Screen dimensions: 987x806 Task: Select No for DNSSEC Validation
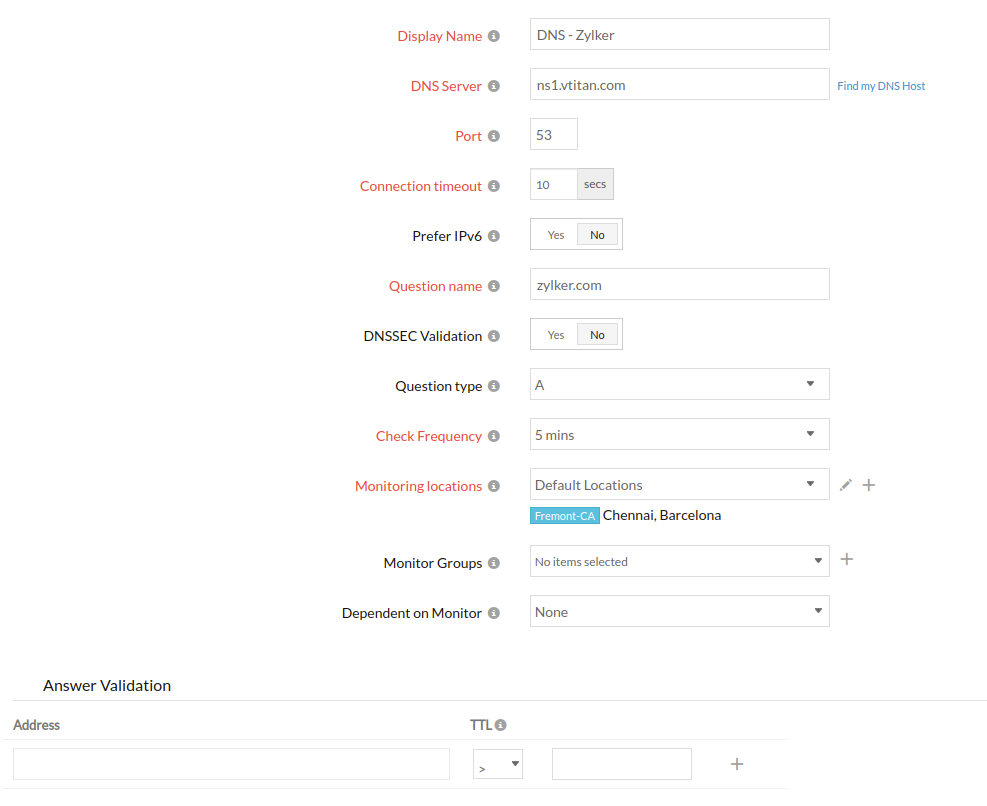pos(597,335)
